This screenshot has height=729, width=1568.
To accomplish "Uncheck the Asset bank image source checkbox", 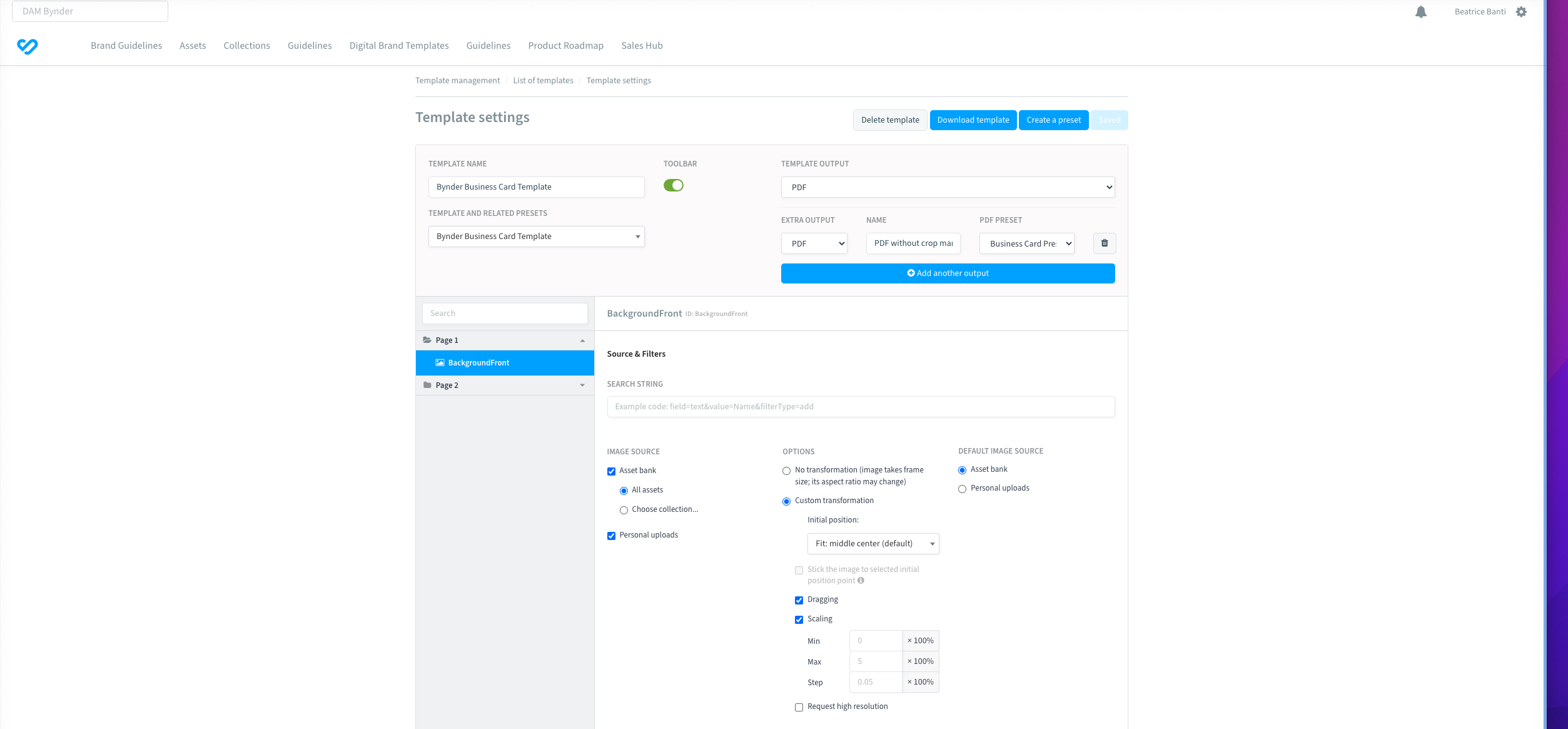I will coord(611,471).
